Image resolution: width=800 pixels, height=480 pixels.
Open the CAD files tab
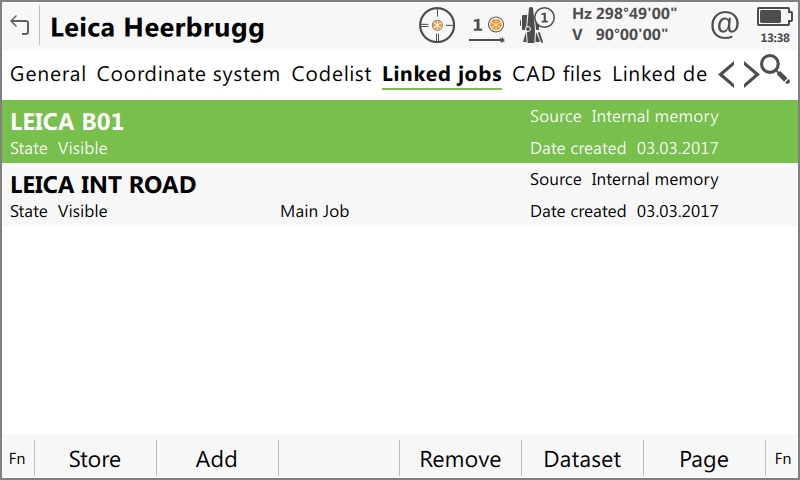[x=556, y=74]
